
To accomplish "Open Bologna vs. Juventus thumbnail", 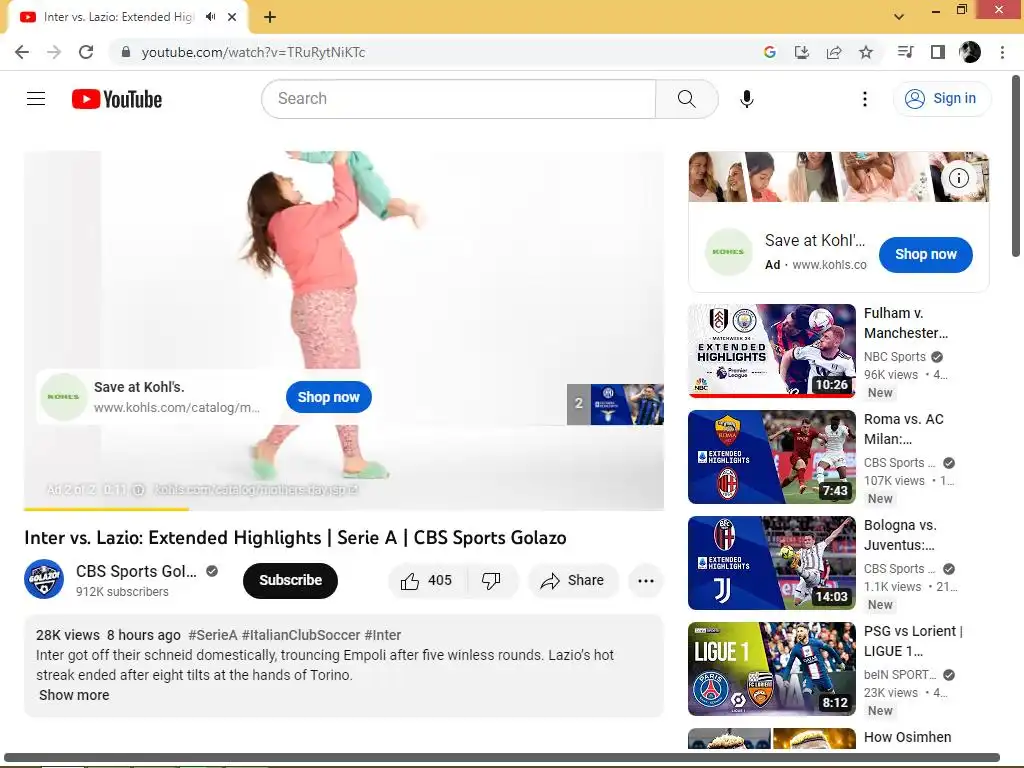I will (772, 563).
